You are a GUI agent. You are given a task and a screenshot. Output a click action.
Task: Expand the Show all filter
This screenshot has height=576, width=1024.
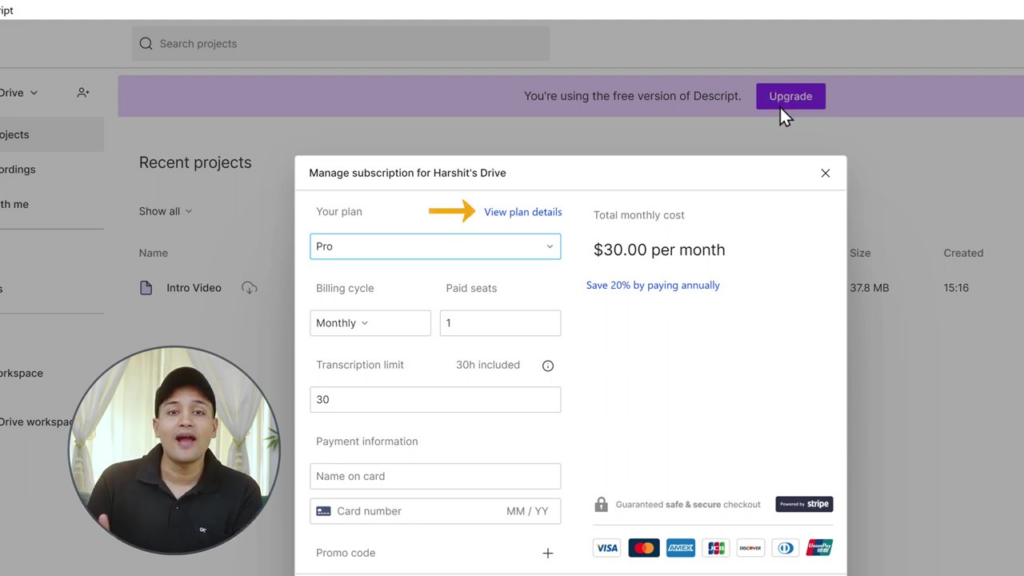coord(165,212)
